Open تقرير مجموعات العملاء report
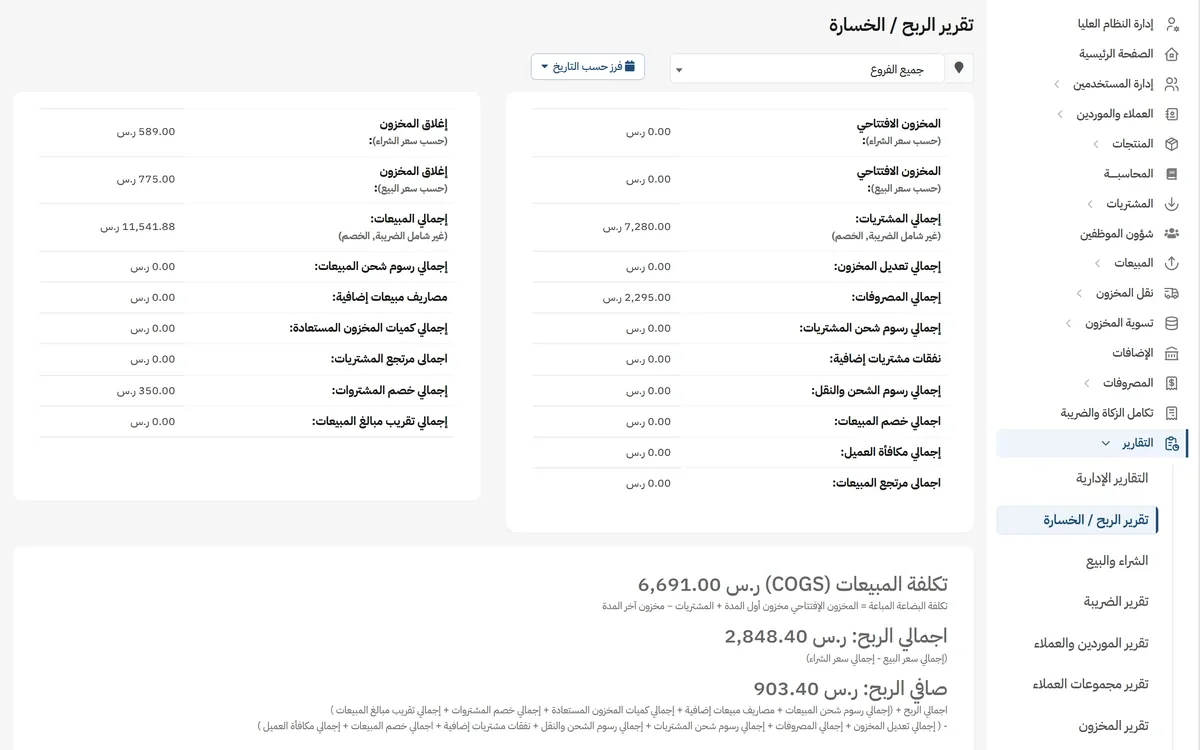 (1091, 684)
